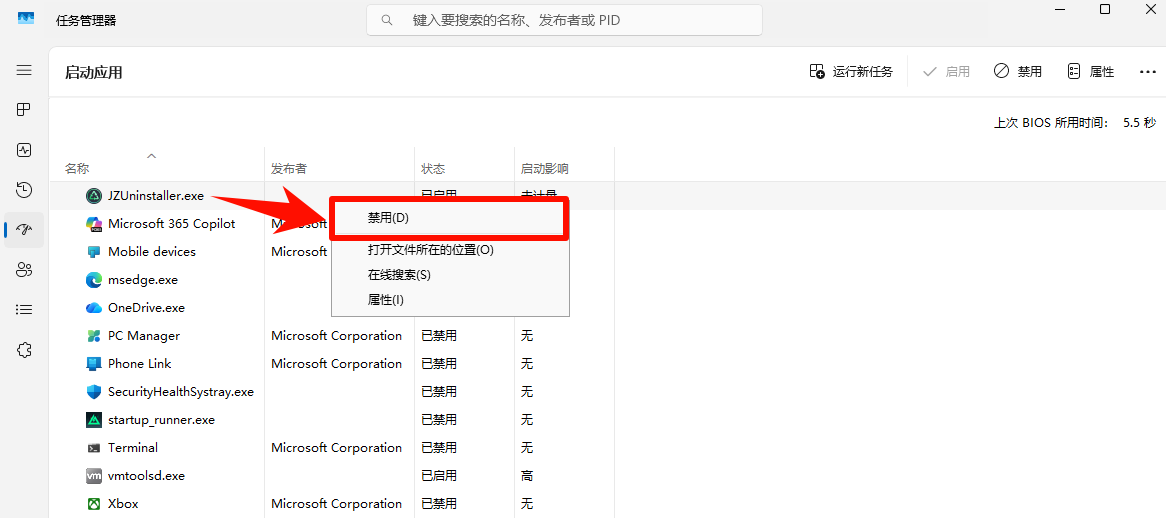Click the search box for name or PID
The height and width of the screenshot is (518, 1166).
[564, 20]
